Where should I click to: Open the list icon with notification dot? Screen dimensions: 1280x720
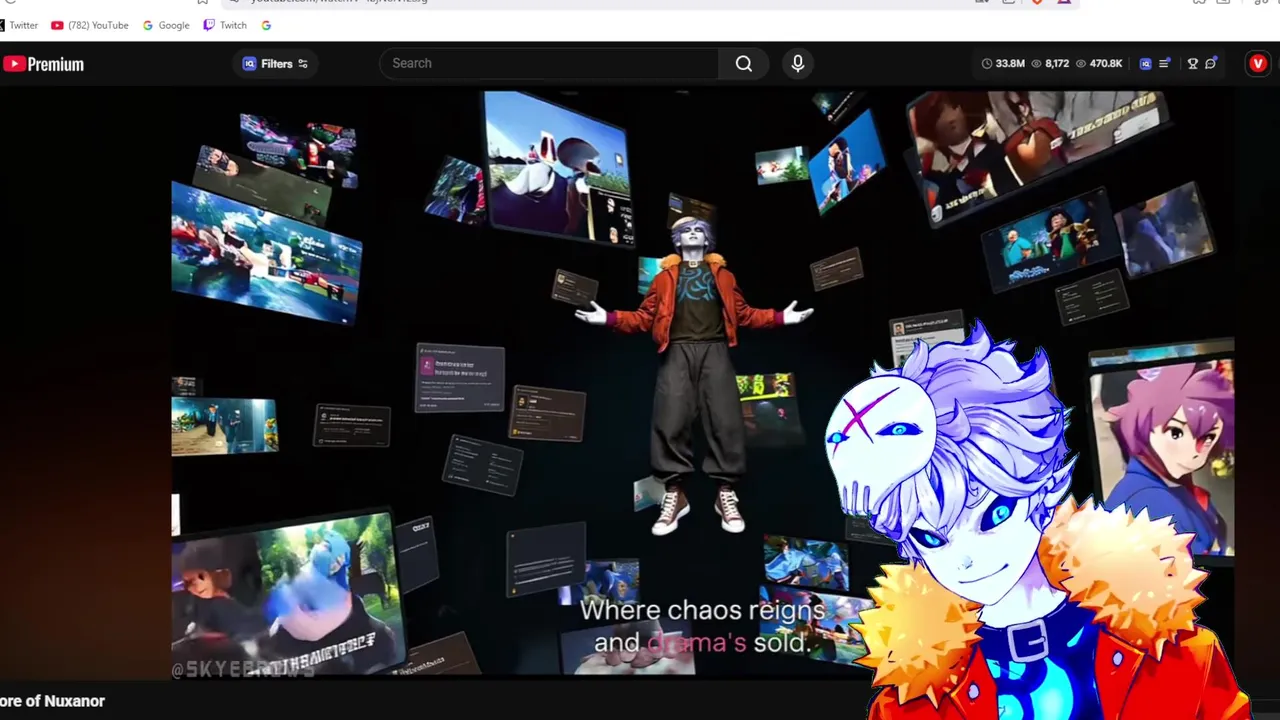click(x=1164, y=64)
